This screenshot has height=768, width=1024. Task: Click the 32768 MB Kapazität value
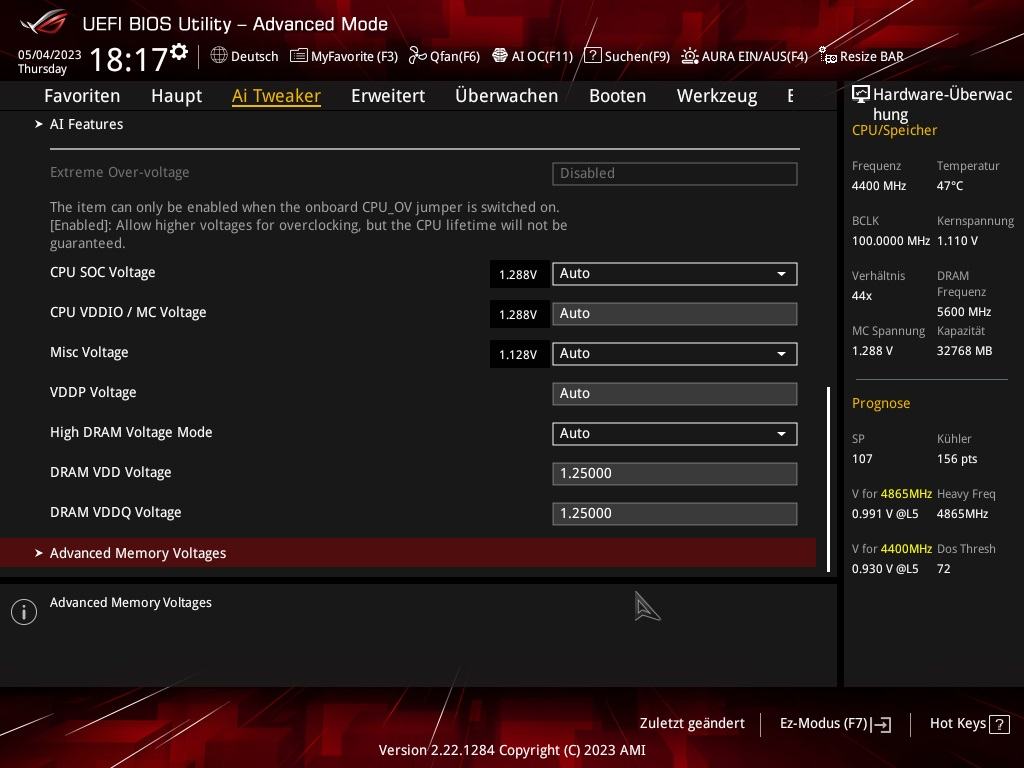click(964, 351)
